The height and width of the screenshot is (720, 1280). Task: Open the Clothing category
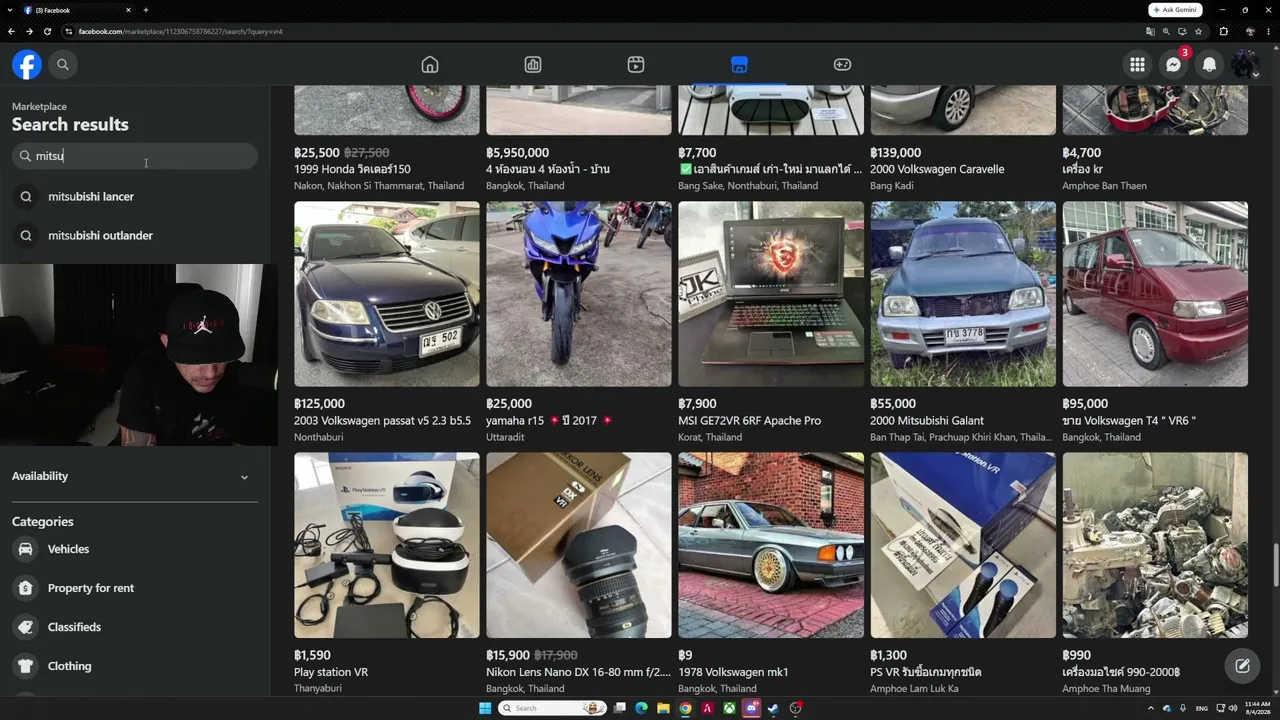click(x=135, y=666)
